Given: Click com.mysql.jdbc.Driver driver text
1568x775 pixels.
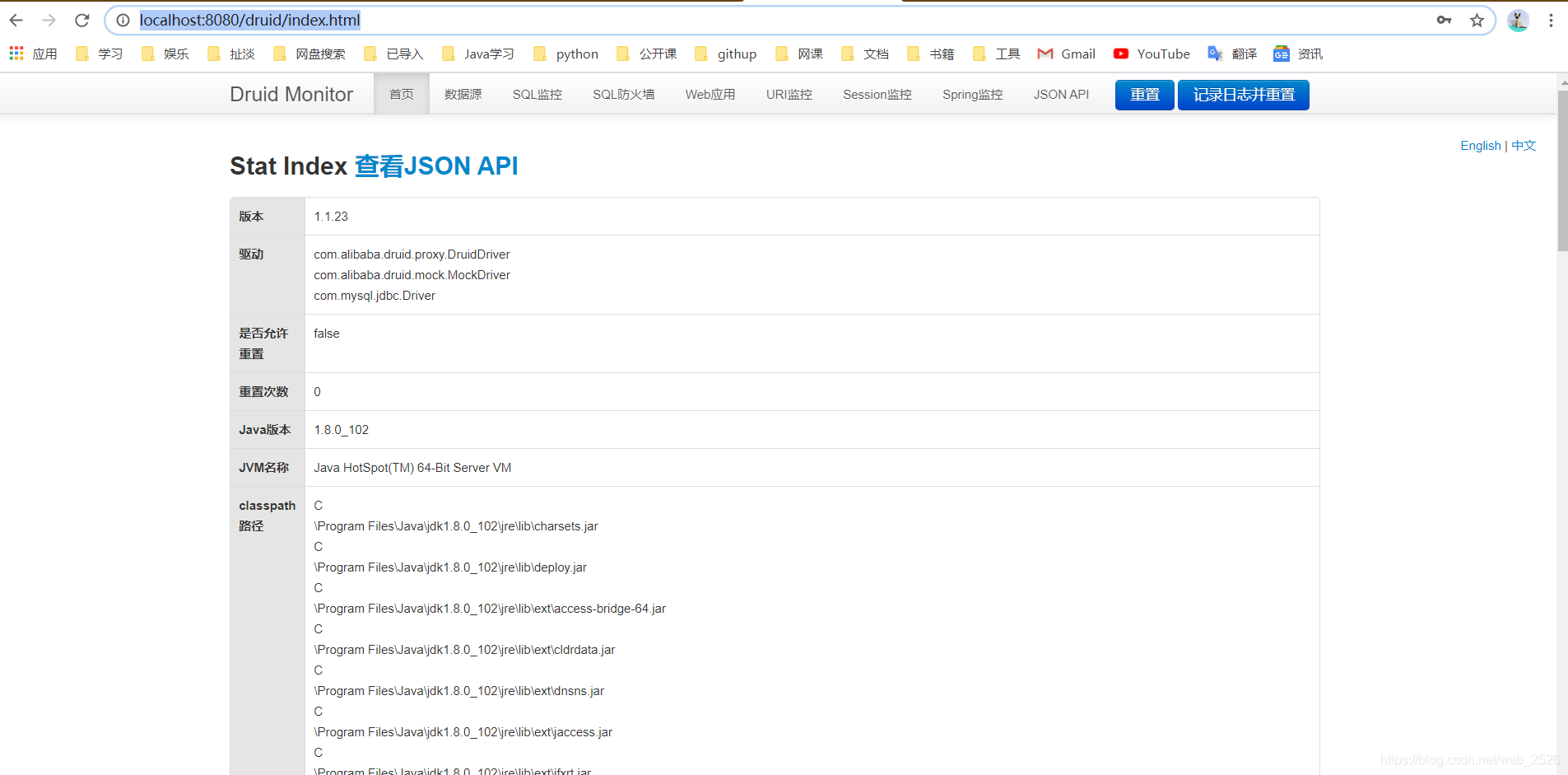Looking at the screenshot, I should tap(375, 296).
